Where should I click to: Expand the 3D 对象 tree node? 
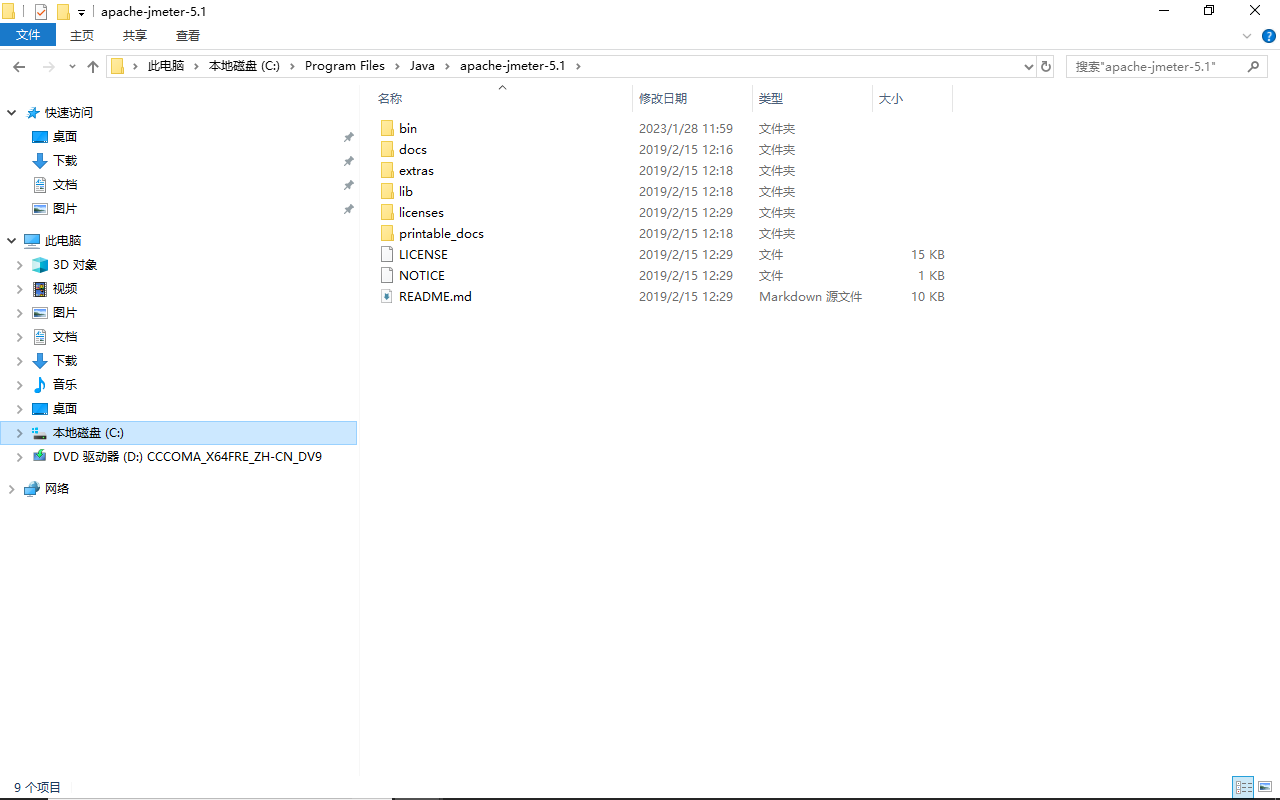(19, 265)
